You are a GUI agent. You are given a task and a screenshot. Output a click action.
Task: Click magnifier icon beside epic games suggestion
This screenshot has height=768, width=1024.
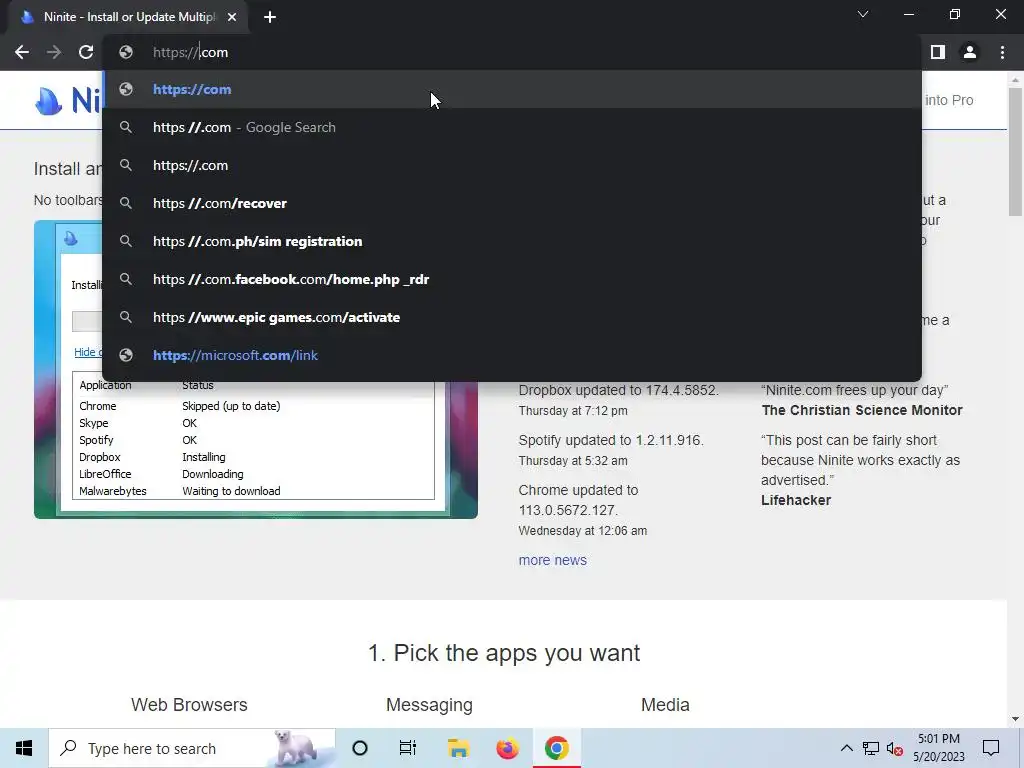[x=126, y=317]
